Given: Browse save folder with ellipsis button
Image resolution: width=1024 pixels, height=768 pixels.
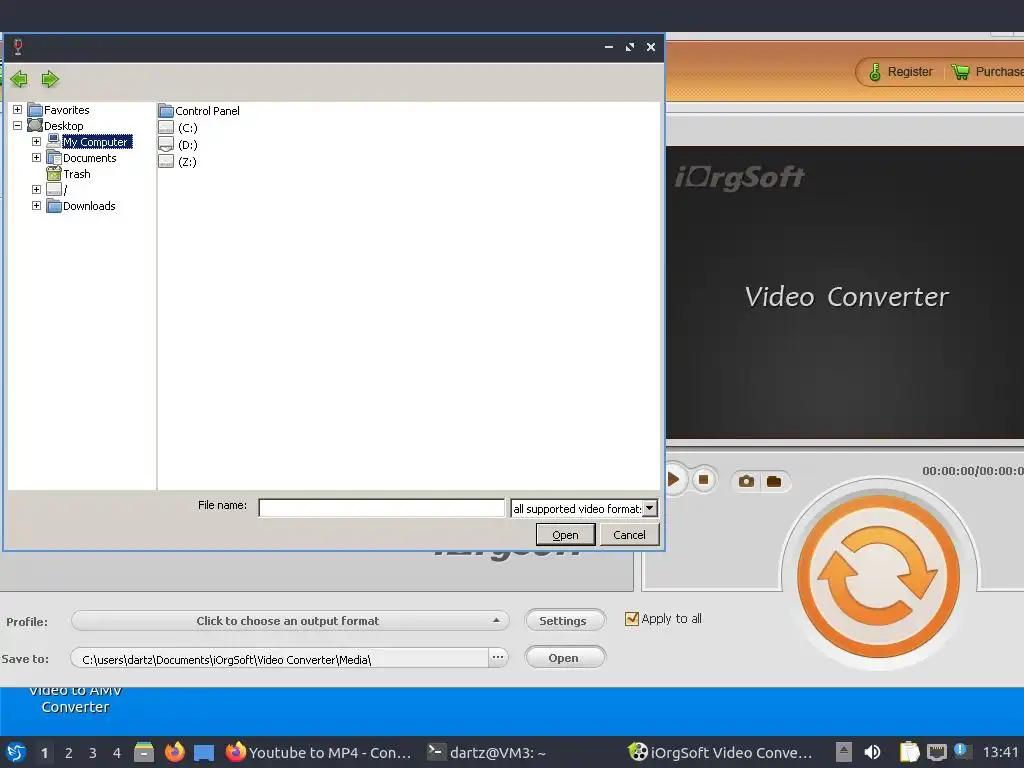Looking at the screenshot, I should [498, 658].
